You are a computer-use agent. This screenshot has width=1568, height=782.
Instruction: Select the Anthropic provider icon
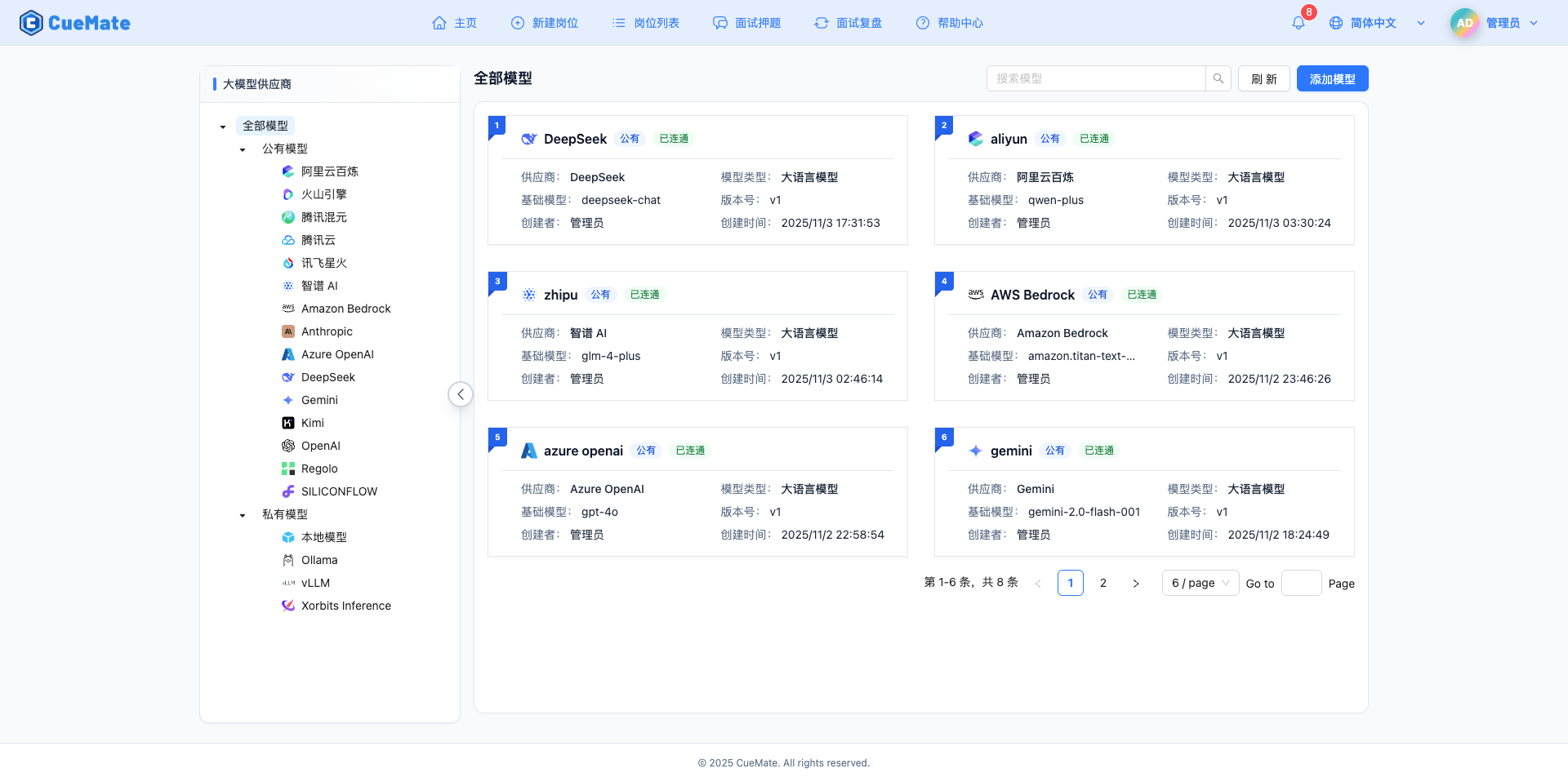(287, 331)
